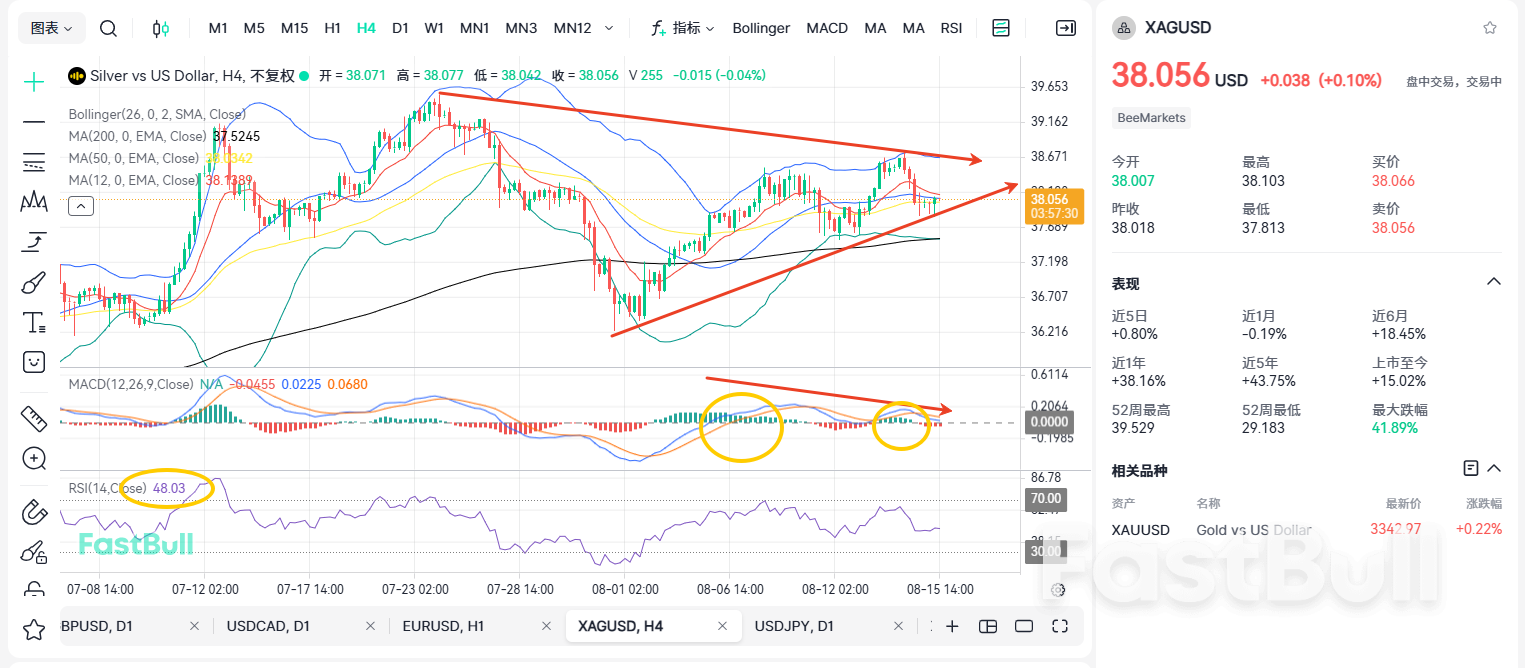This screenshot has width=1525, height=668.
Task: Mark XAGUSD as favorite with star
Action: point(1490,27)
